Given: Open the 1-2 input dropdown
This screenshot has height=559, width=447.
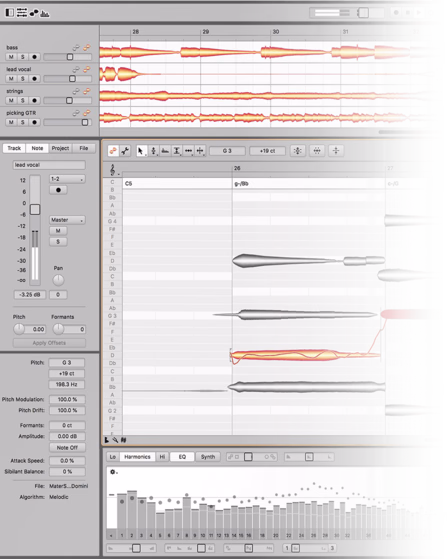Looking at the screenshot, I should tap(67, 179).
